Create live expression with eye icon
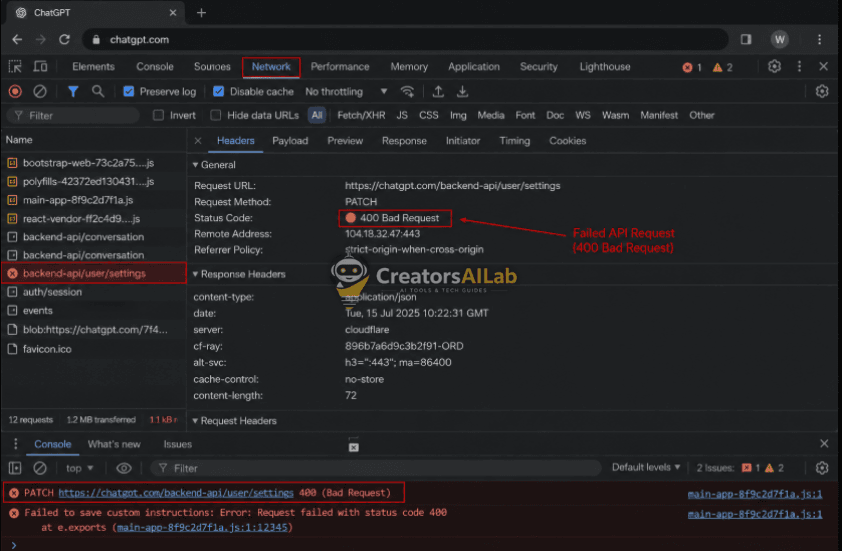The height and width of the screenshot is (551, 842). click(x=124, y=468)
